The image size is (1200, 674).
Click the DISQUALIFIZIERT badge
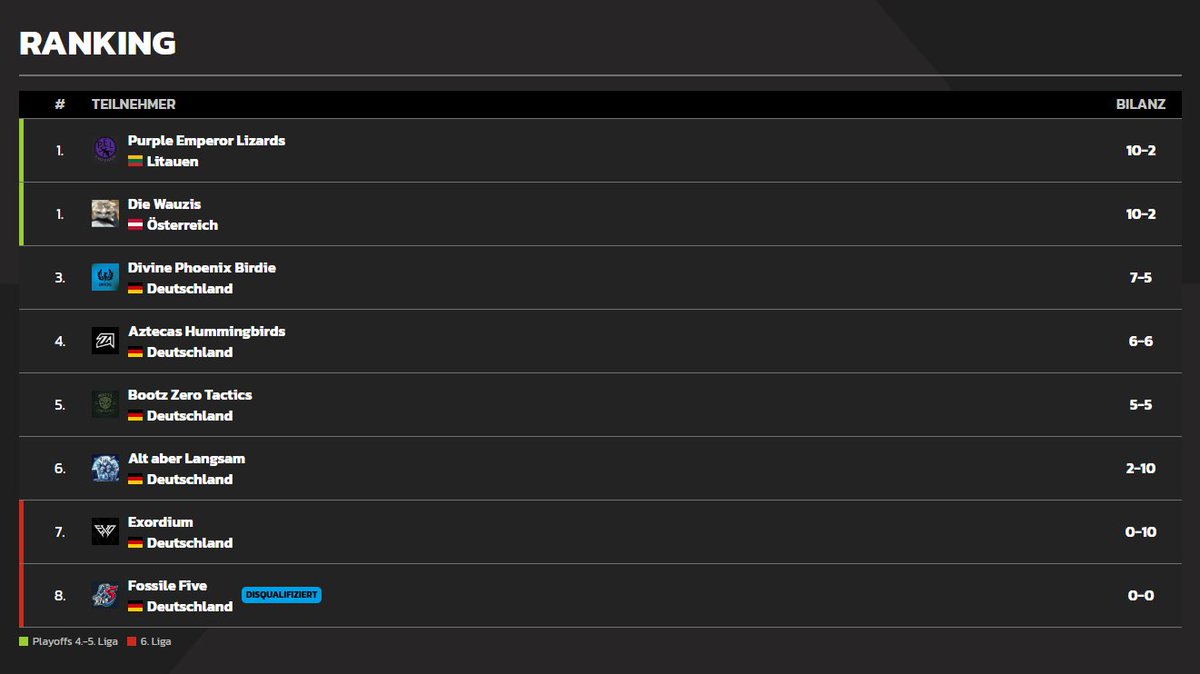281,595
